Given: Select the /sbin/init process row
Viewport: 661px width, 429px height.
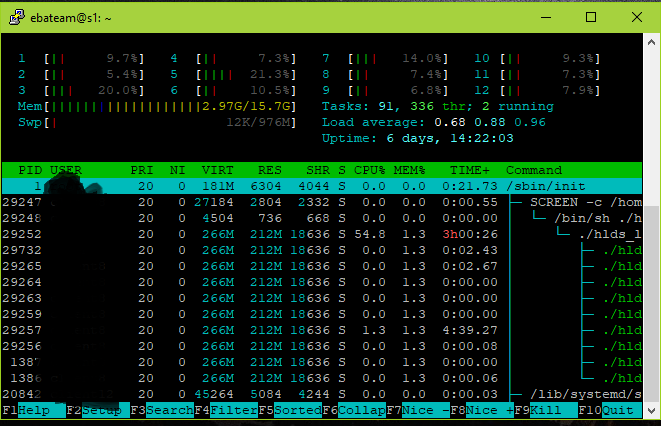Looking at the screenshot, I should tap(322, 186).
